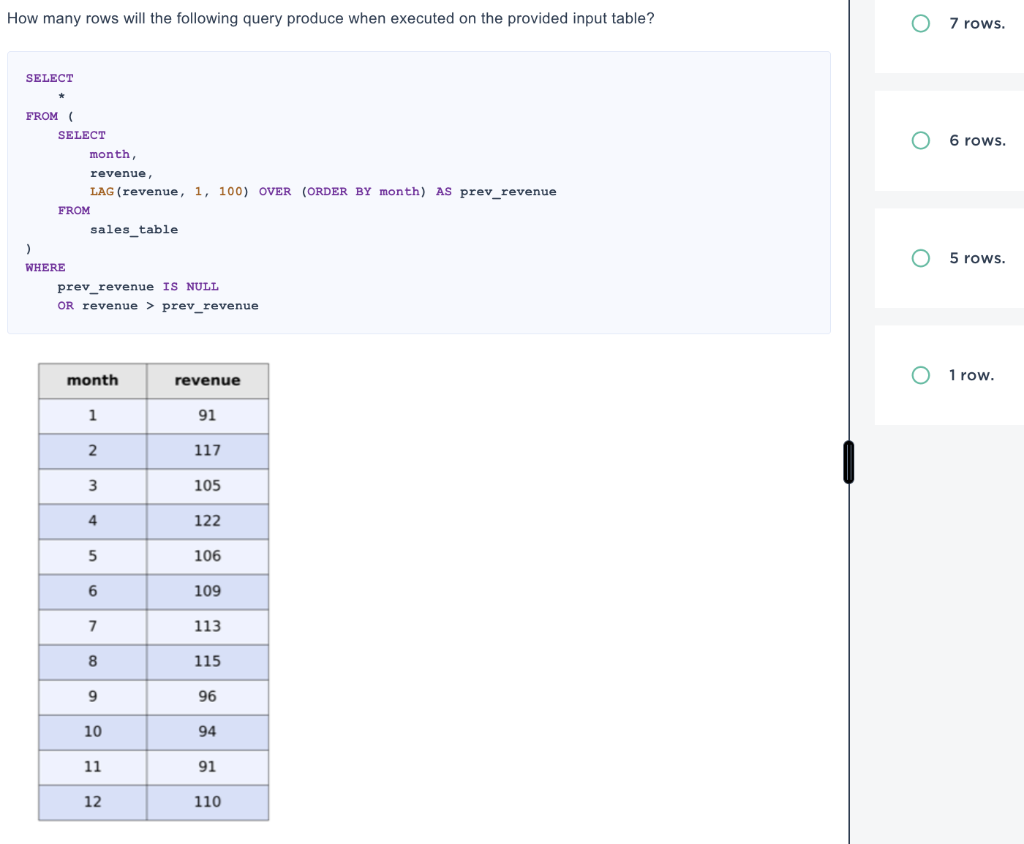Click the month 11 cell
Viewport: 1024px width, 844px height.
(x=93, y=768)
